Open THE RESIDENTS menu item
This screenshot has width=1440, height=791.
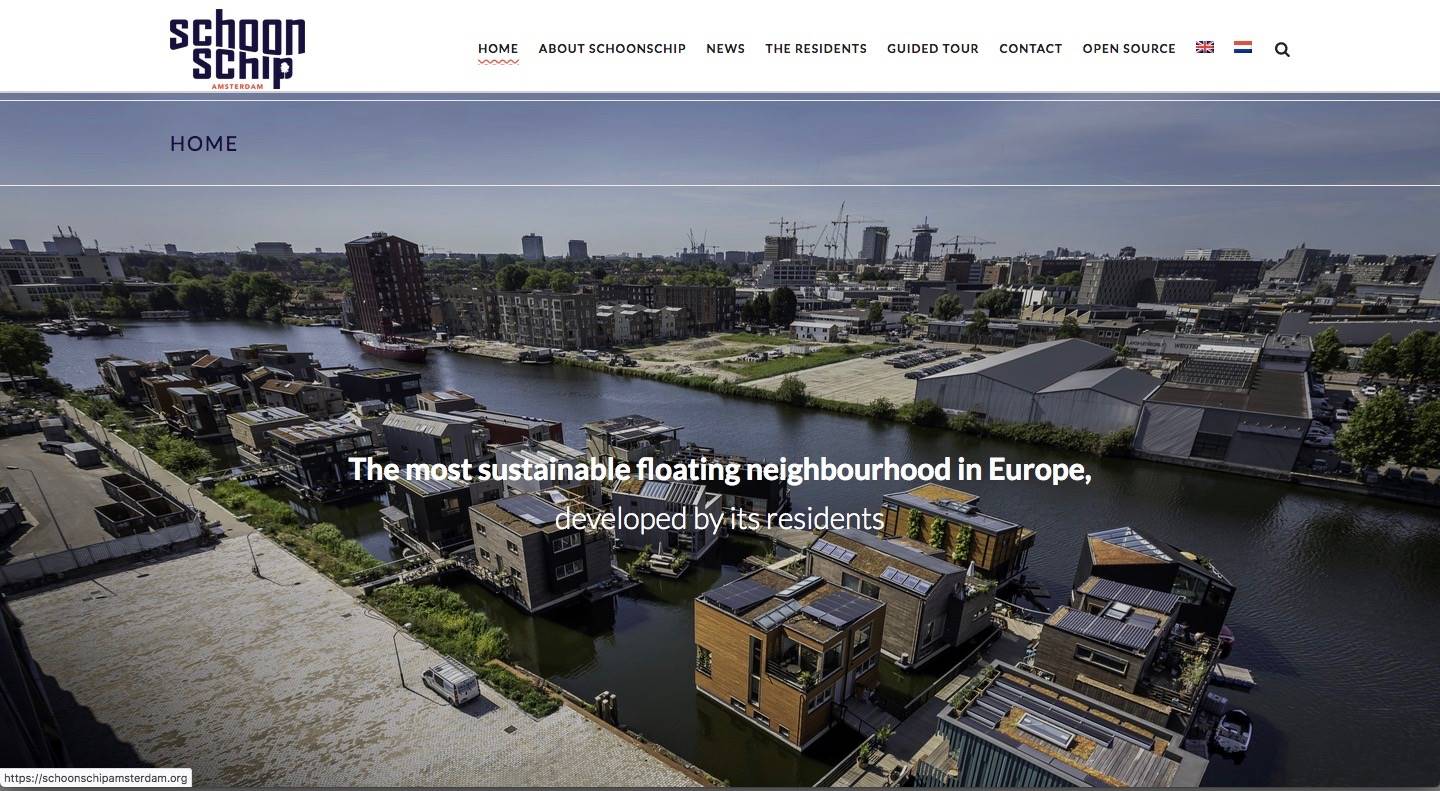pyautogui.click(x=816, y=48)
